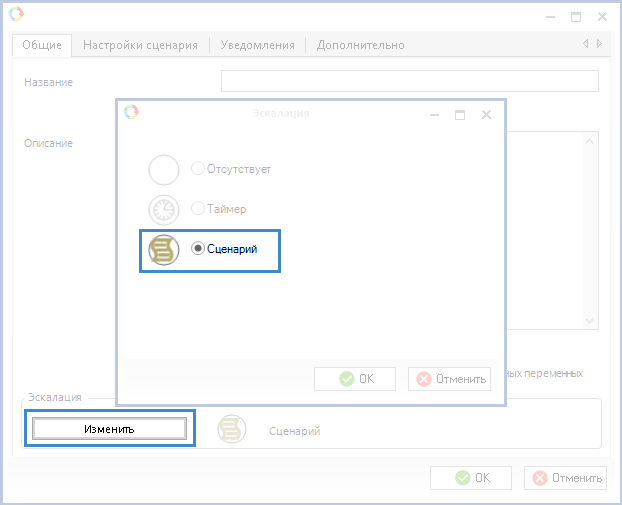Click the scroll icon in main window Эскалация group
622x505 pixels.
[x=232, y=429]
